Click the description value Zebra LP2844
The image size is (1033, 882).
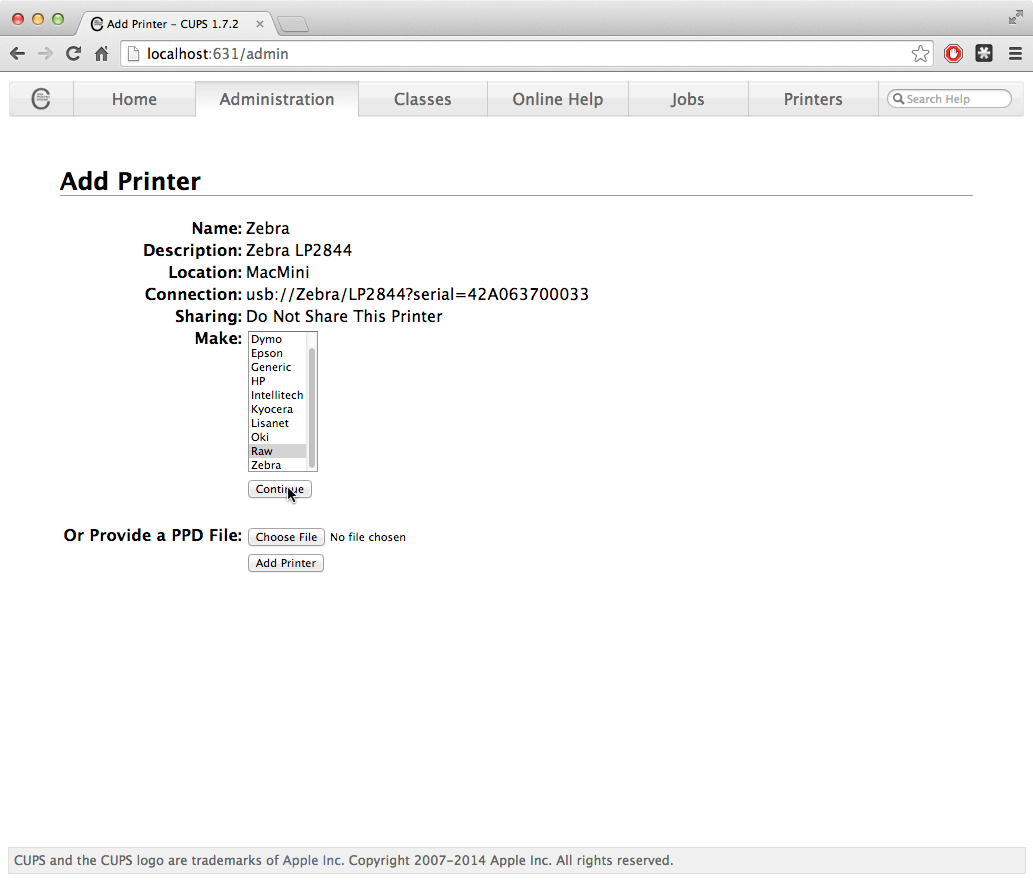tap(299, 250)
